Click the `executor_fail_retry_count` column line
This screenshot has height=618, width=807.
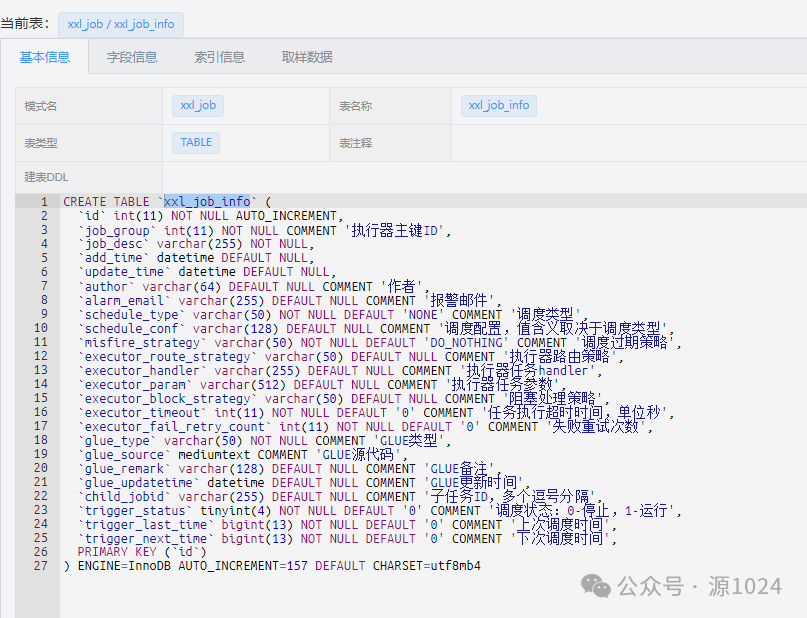click(x=365, y=426)
